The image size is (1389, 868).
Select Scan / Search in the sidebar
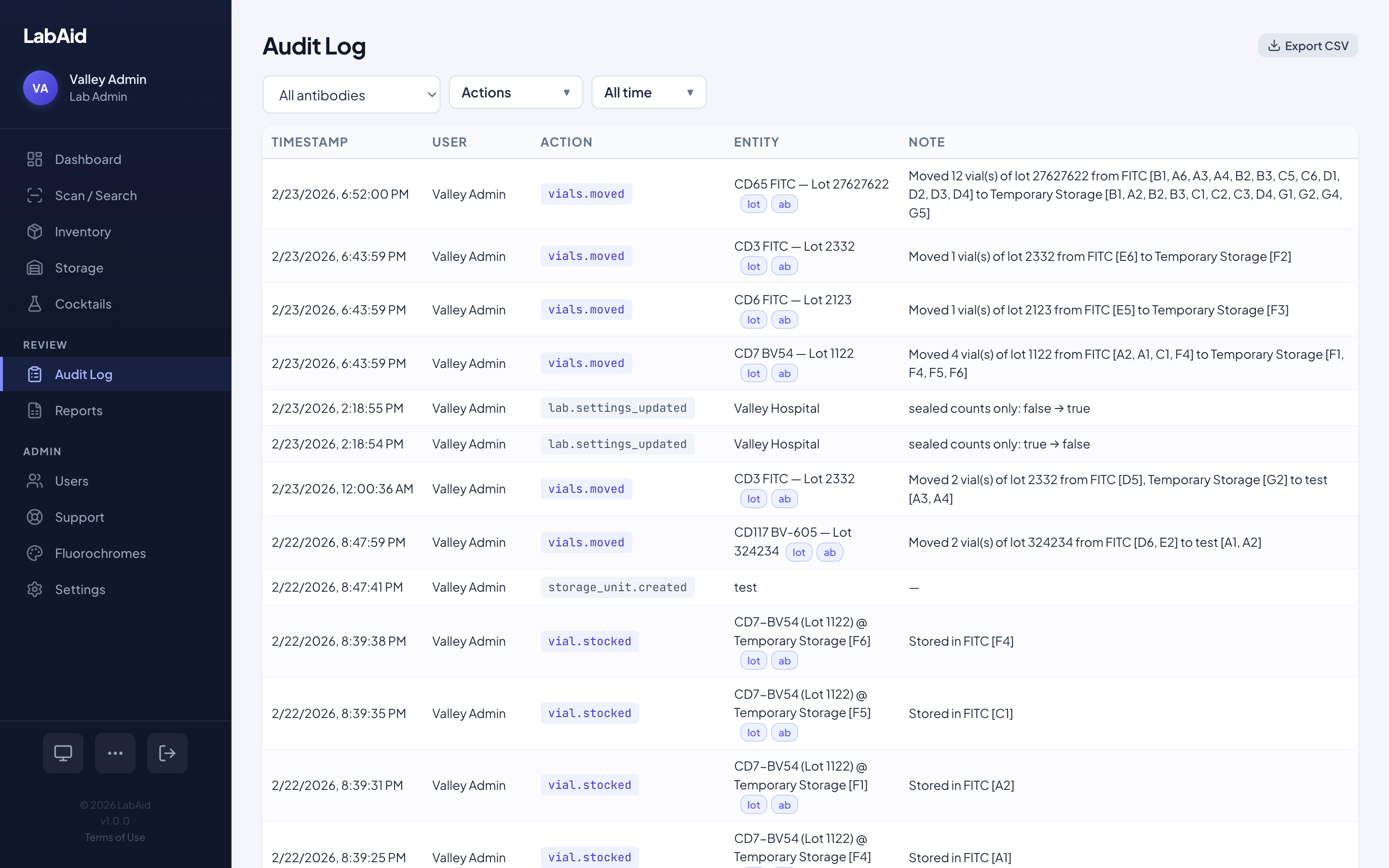pyautogui.click(x=96, y=195)
